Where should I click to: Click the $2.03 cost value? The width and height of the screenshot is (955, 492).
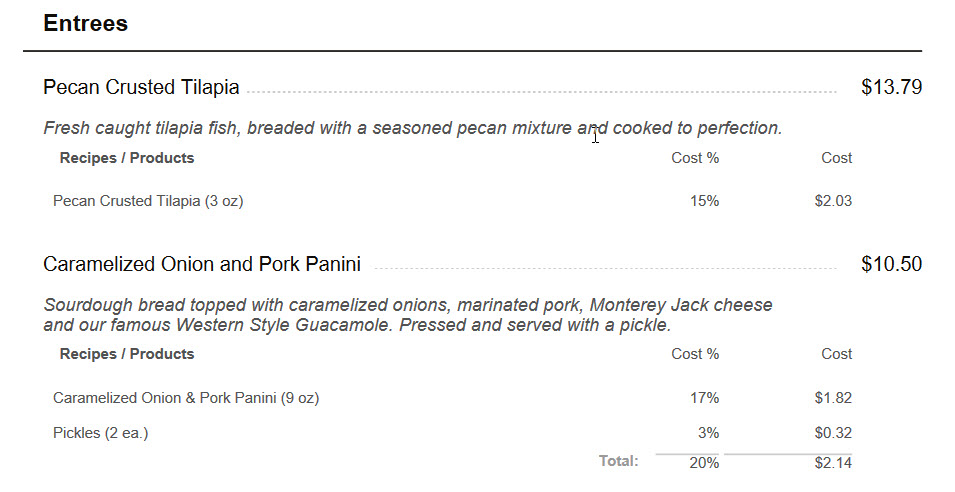click(833, 201)
